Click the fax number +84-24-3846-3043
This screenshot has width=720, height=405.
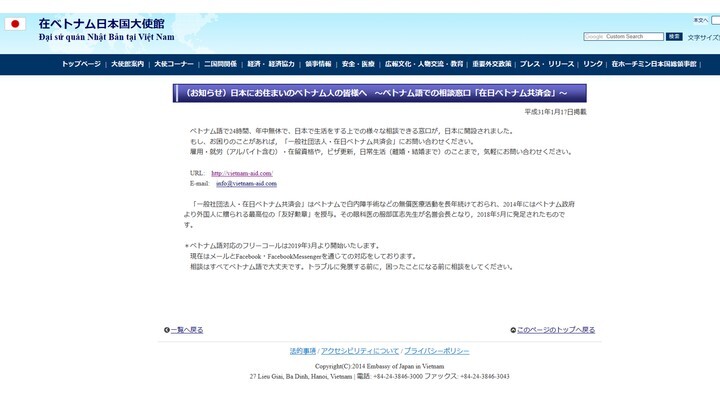[484, 376]
